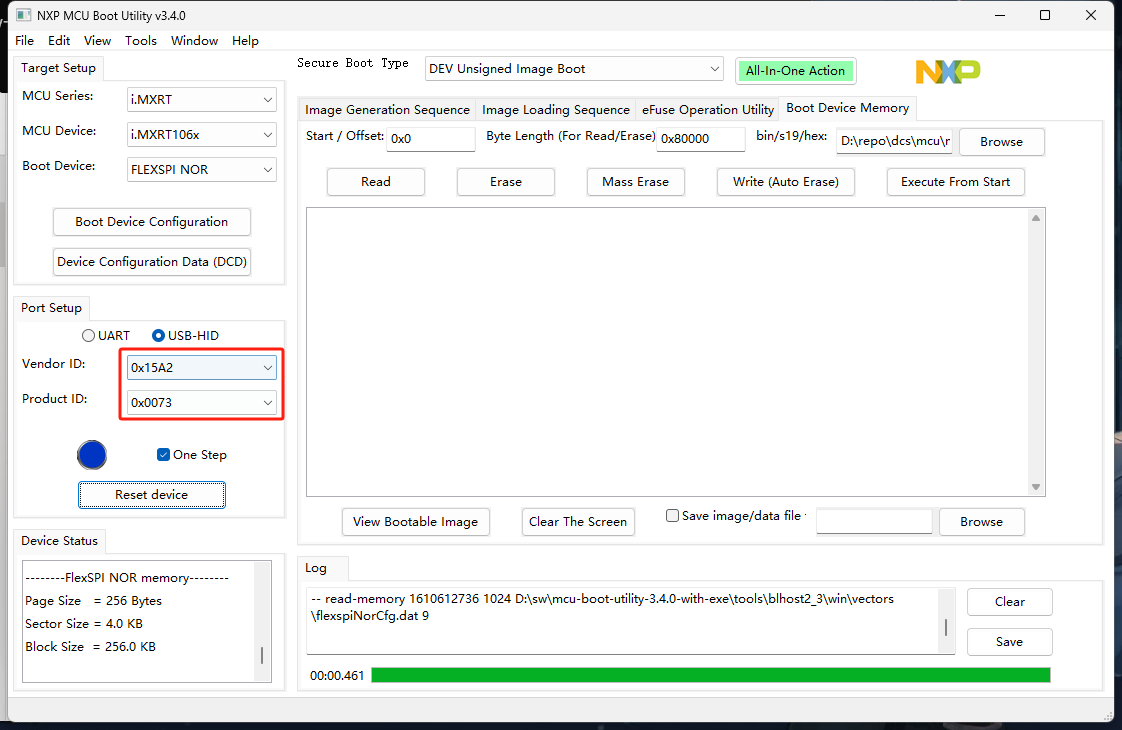Select the UART radio button
The image size is (1122, 730).
coord(106,336)
